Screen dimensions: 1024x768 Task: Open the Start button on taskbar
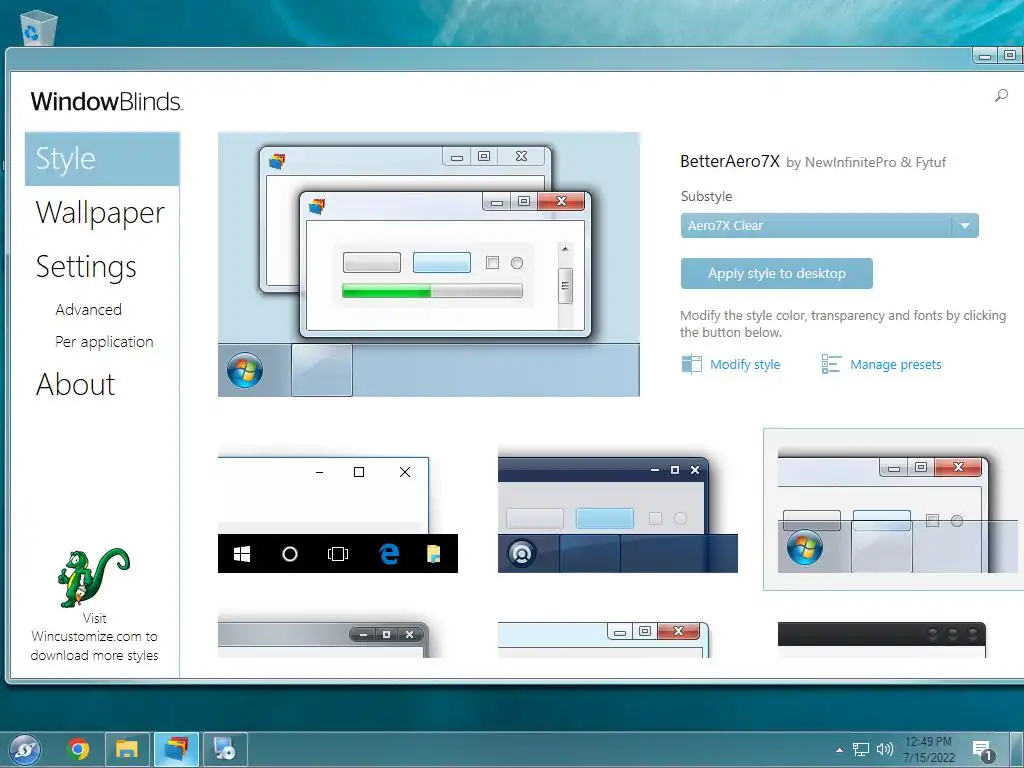click(x=25, y=750)
